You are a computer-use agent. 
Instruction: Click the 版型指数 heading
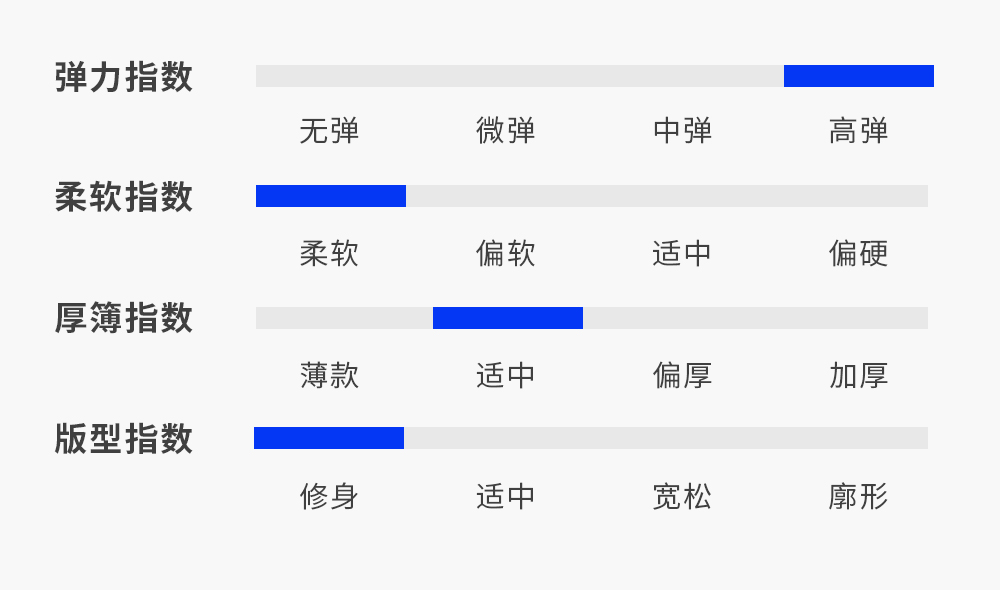pos(124,439)
